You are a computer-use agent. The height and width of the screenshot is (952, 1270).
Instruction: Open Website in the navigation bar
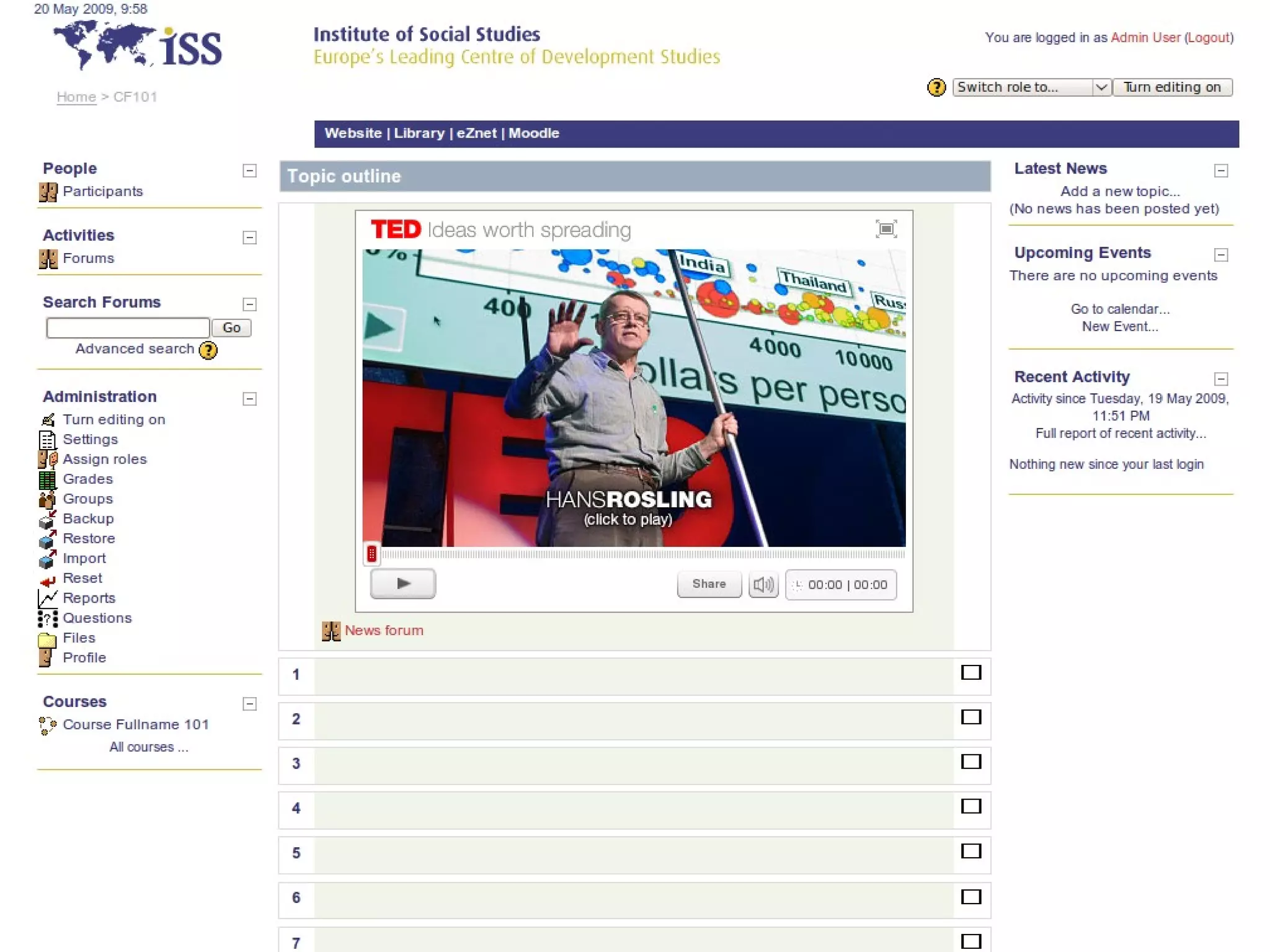[353, 133]
